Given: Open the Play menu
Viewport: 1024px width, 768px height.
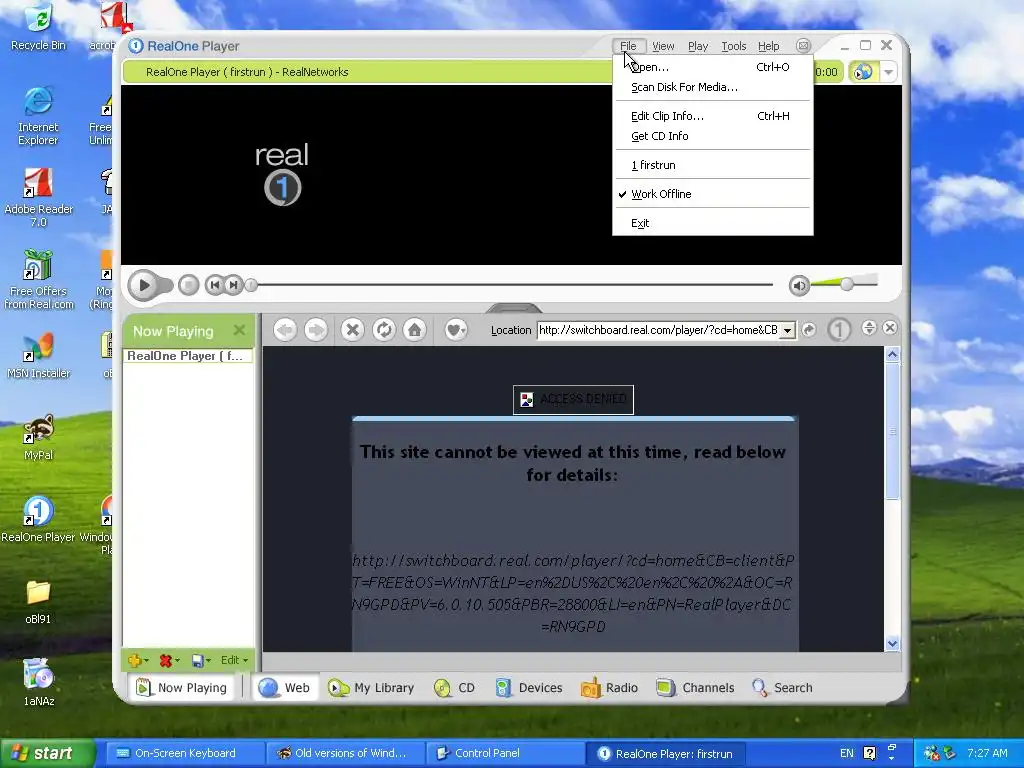Looking at the screenshot, I should tap(697, 46).
